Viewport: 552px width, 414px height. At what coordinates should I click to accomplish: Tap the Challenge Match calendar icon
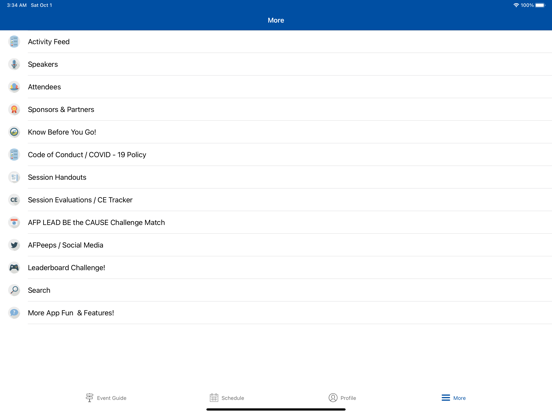14,222
